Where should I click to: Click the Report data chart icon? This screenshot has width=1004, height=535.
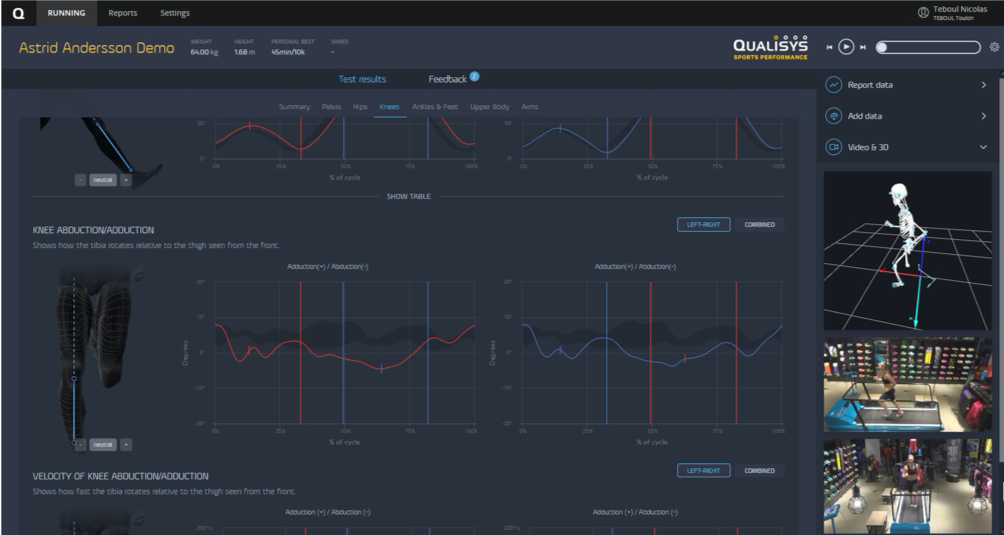click(833, 85)
